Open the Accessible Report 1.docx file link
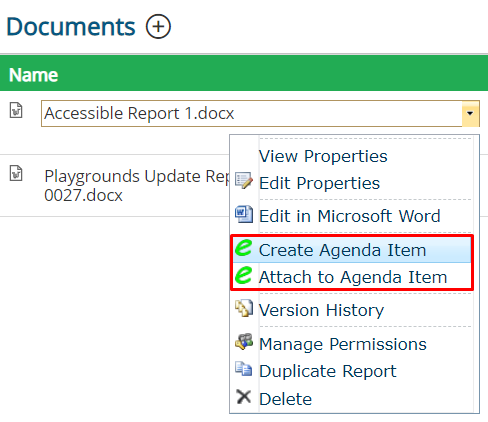This screenshot has height=422, width=488. pos(139,113)
